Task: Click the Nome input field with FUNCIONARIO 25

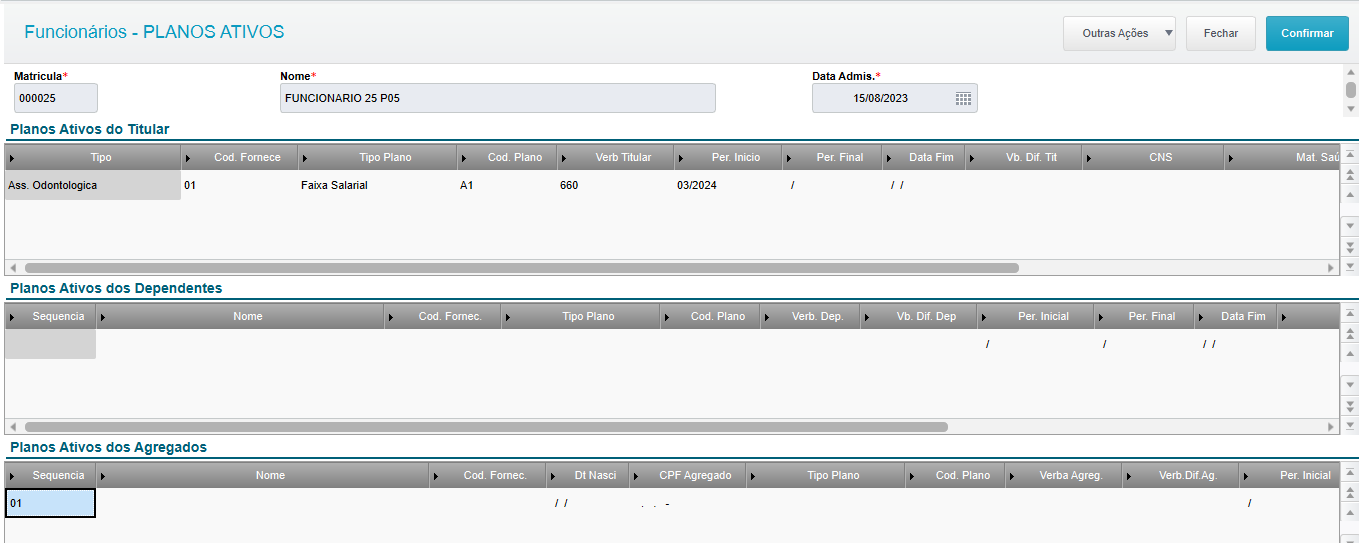Action: tap(498, 98)
